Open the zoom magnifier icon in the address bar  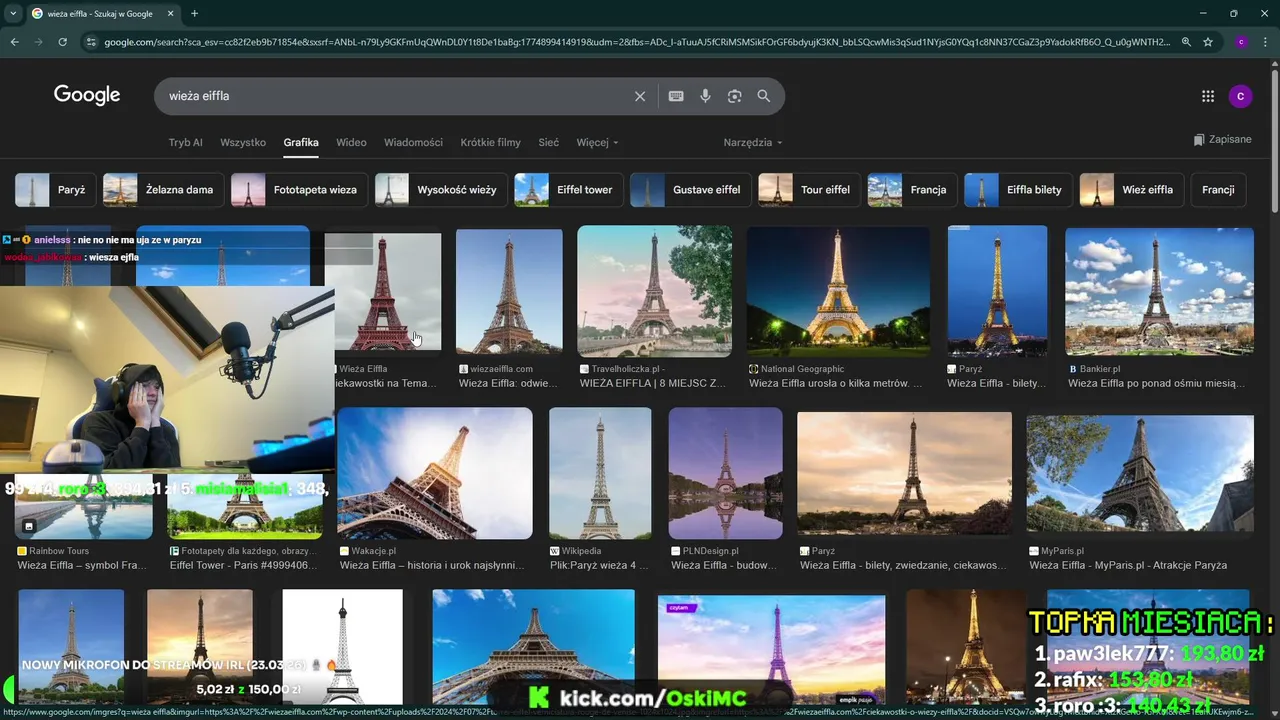pyautogui.click(x=1186, y=42)
